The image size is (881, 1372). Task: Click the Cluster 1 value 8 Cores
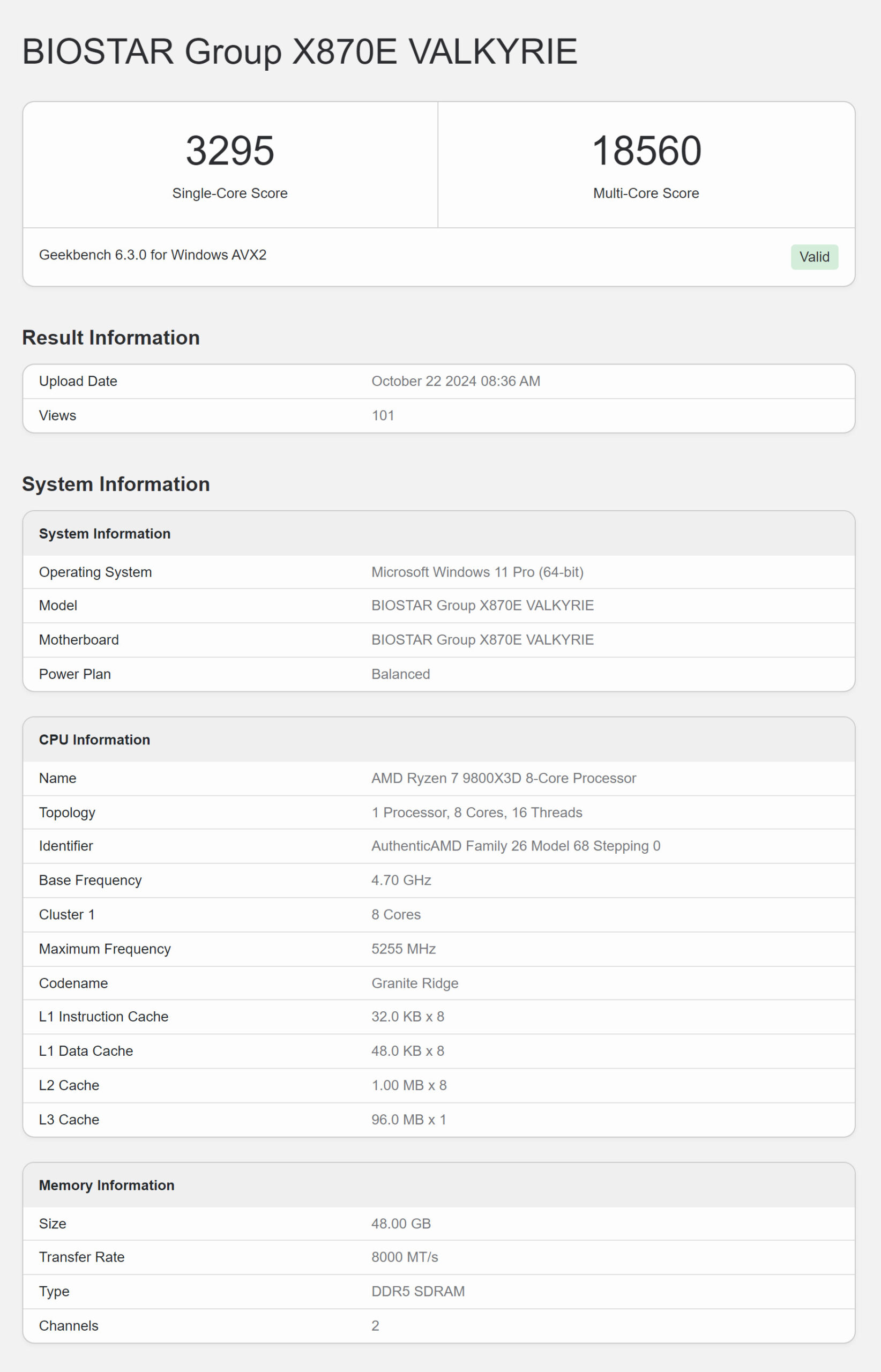click(396, 914)
